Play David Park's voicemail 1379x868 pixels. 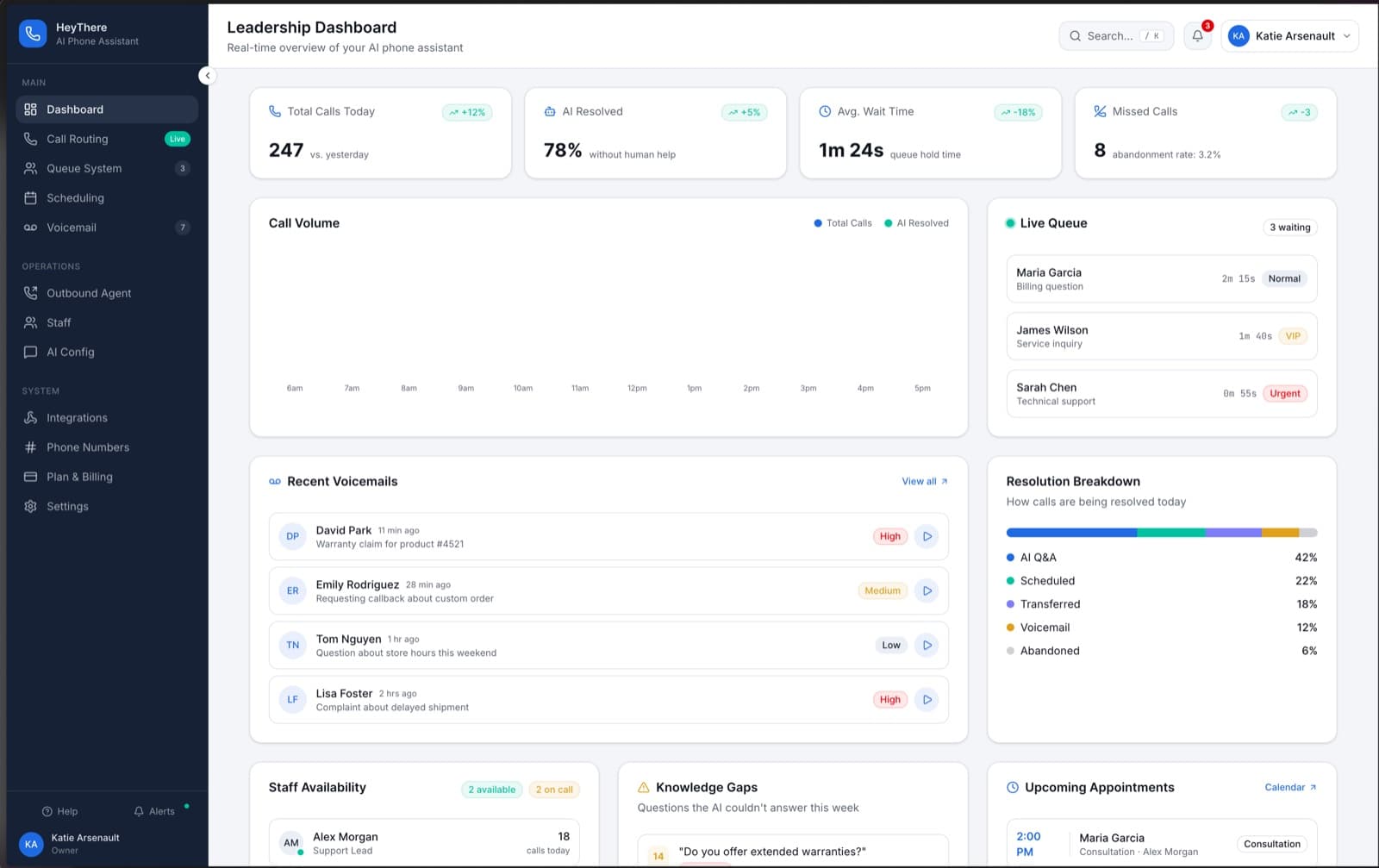pos(927,536)
